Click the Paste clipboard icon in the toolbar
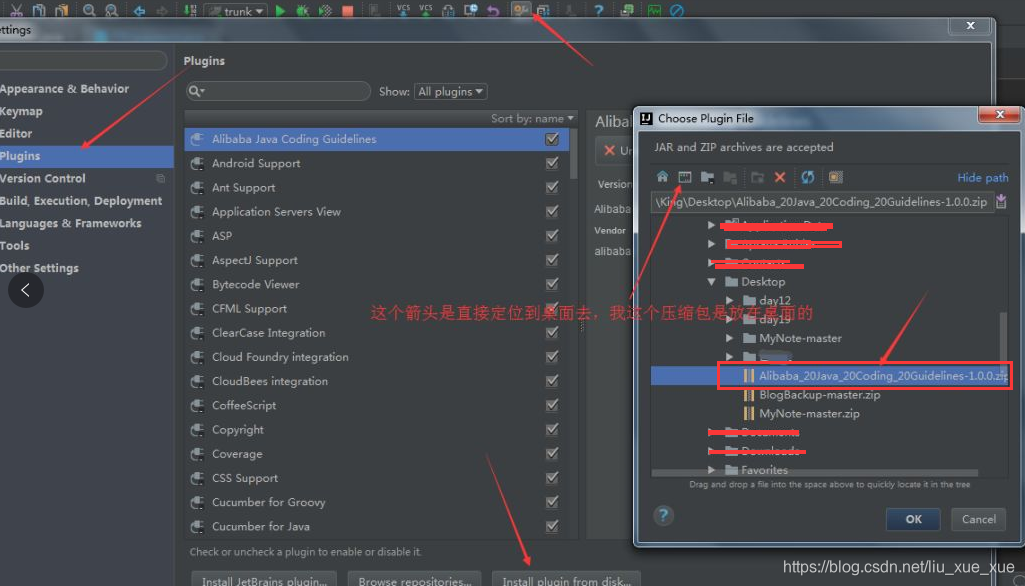This screenshot has width=1025, height=586. [61, 10]
